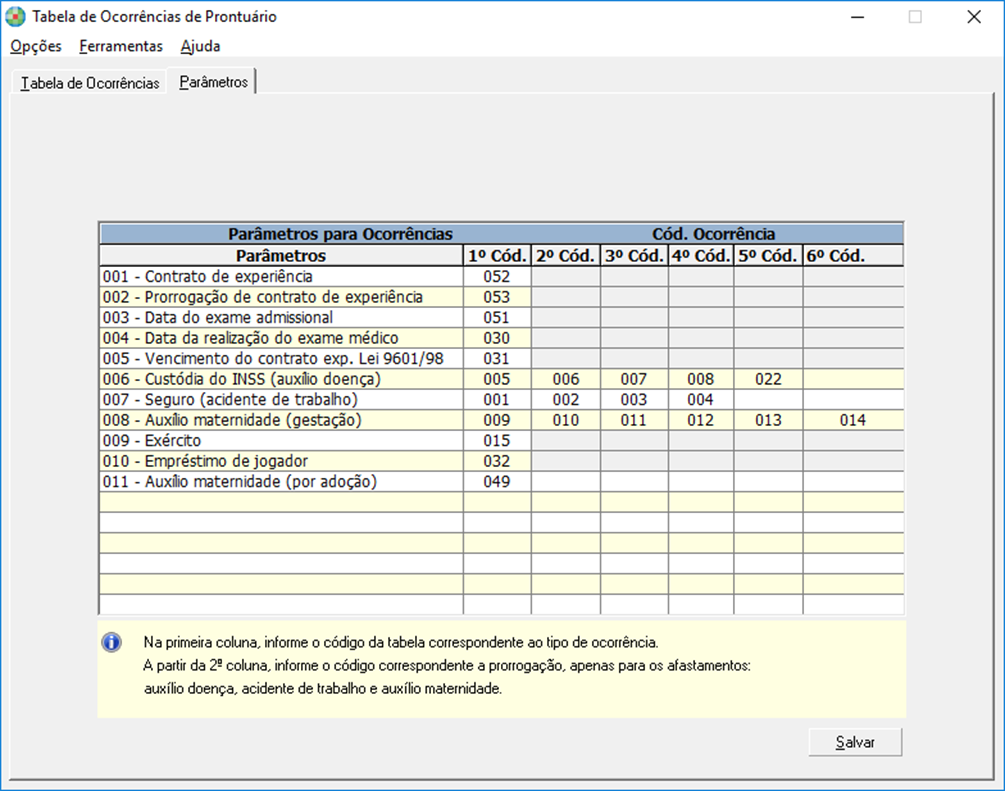The height and width of the screenshot is (791, 1005).
Task: Click '005 - Vencimento do contrato exp. Lei 9601/98'
Action: (281, 358)
